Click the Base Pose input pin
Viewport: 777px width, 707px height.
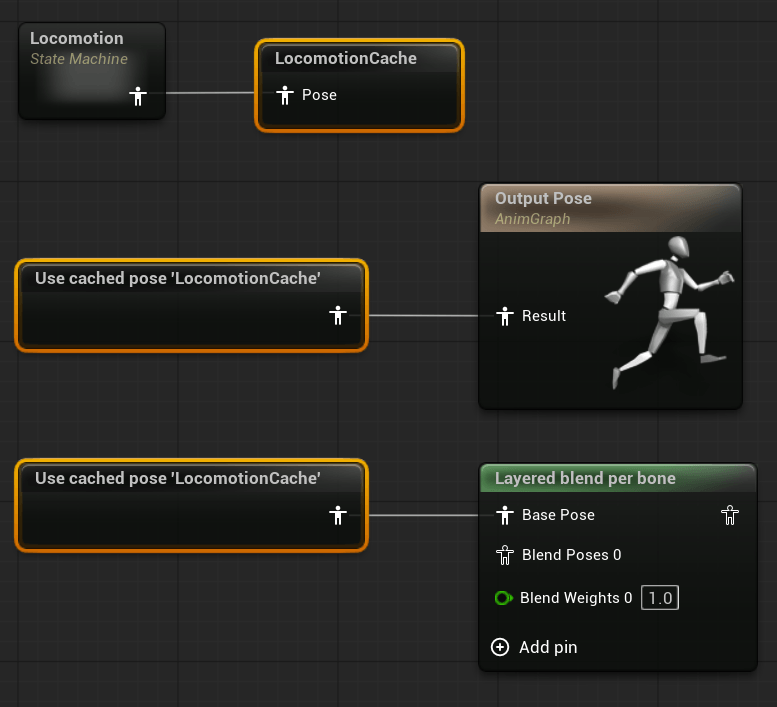505,516
